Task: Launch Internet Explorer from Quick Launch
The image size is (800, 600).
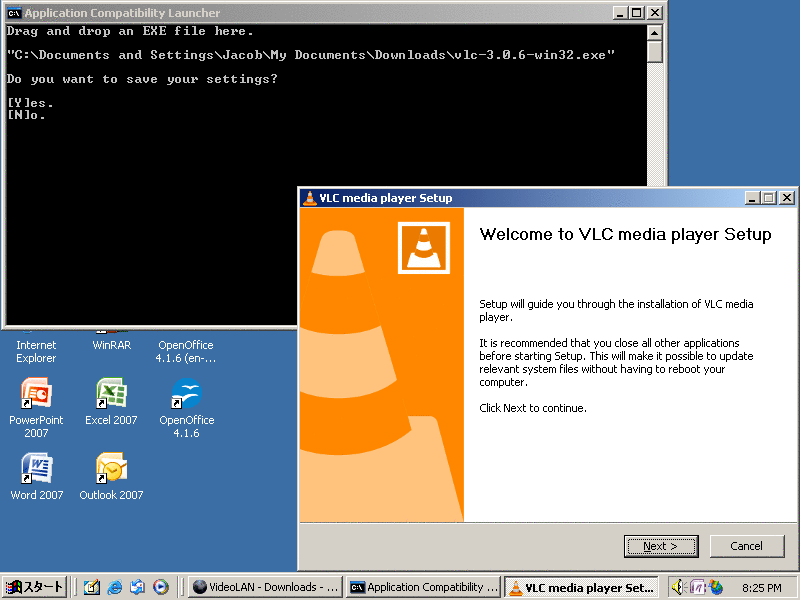Action: click(x=115, y=588)
